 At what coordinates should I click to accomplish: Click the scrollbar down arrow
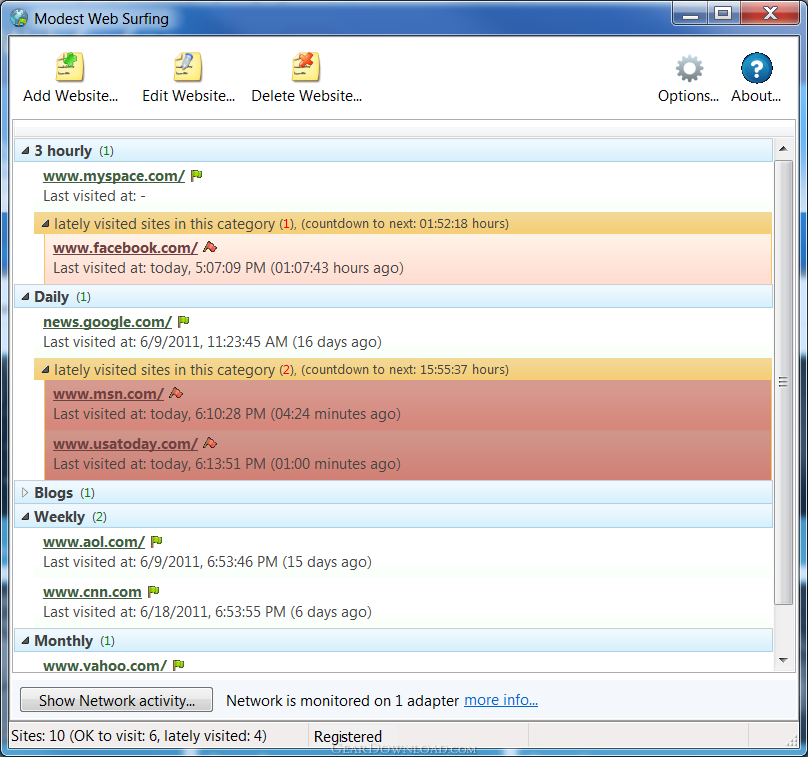[x=783, y=660]
